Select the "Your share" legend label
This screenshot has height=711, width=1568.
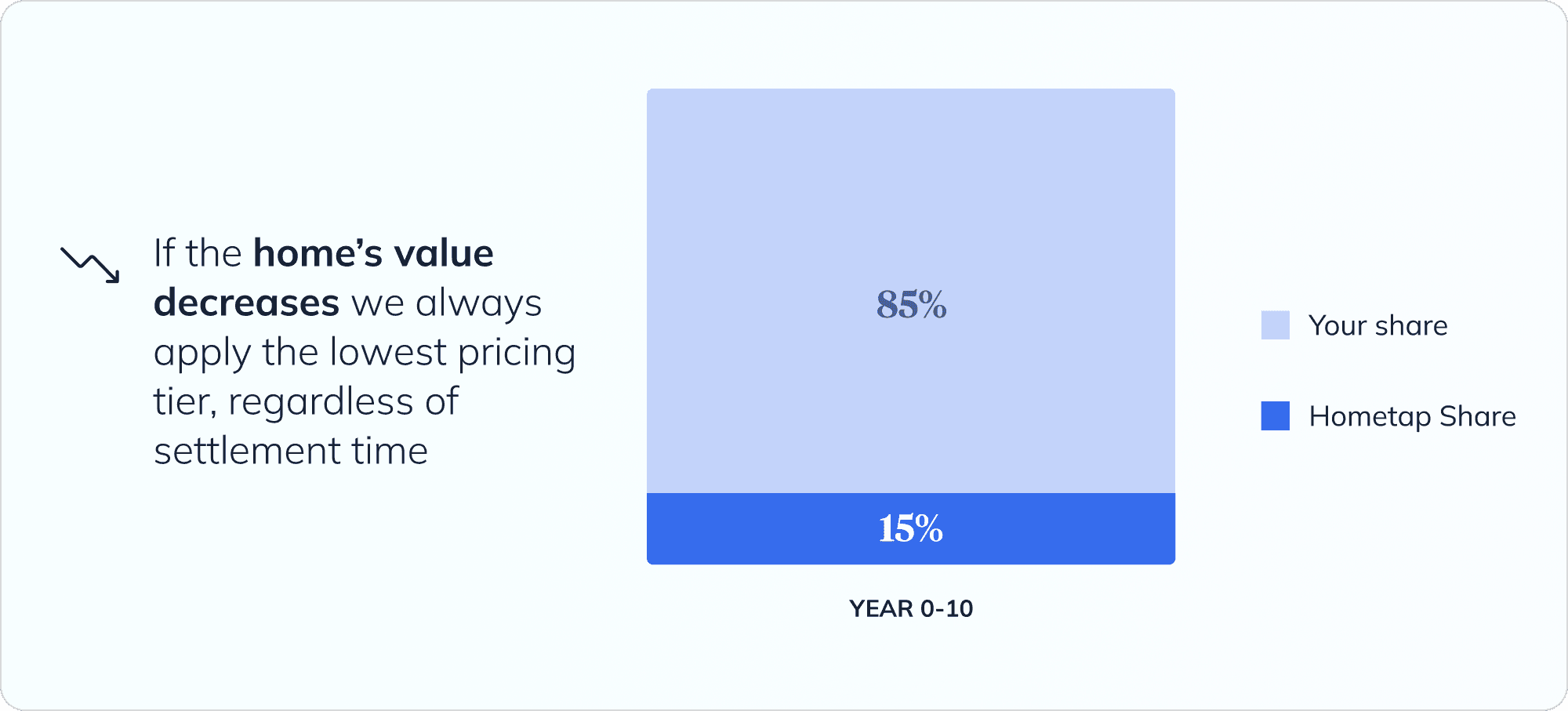pos(1377,325)
